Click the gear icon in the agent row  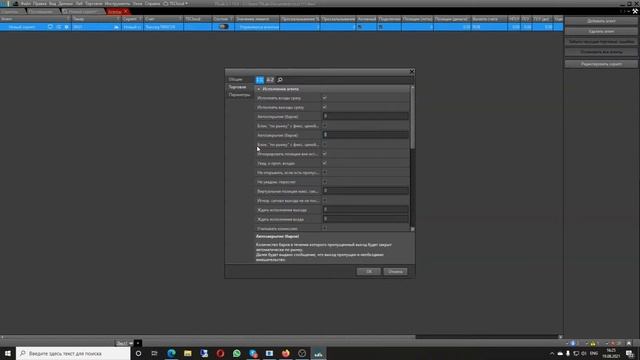(x=67, y=27)
